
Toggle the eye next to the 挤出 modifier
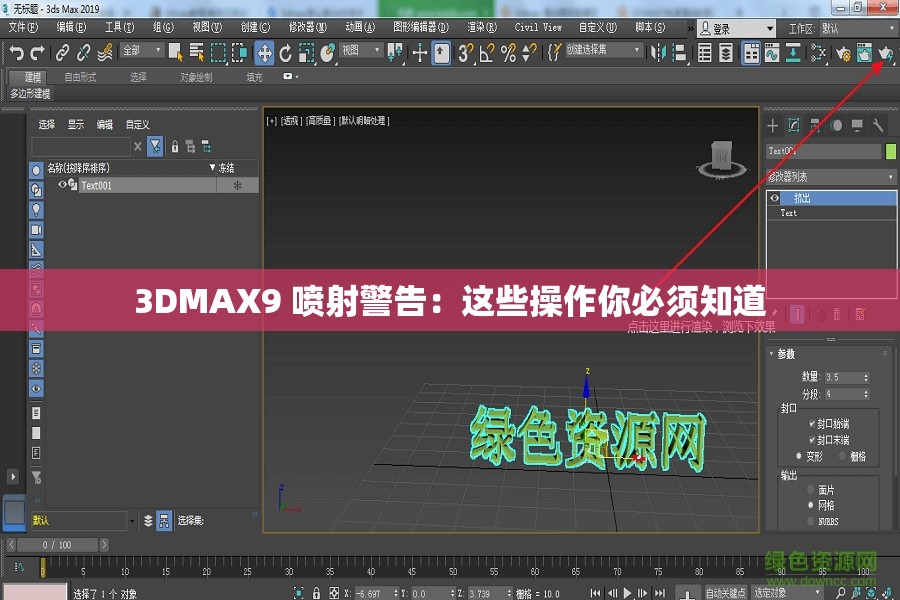tap(775, 198)
